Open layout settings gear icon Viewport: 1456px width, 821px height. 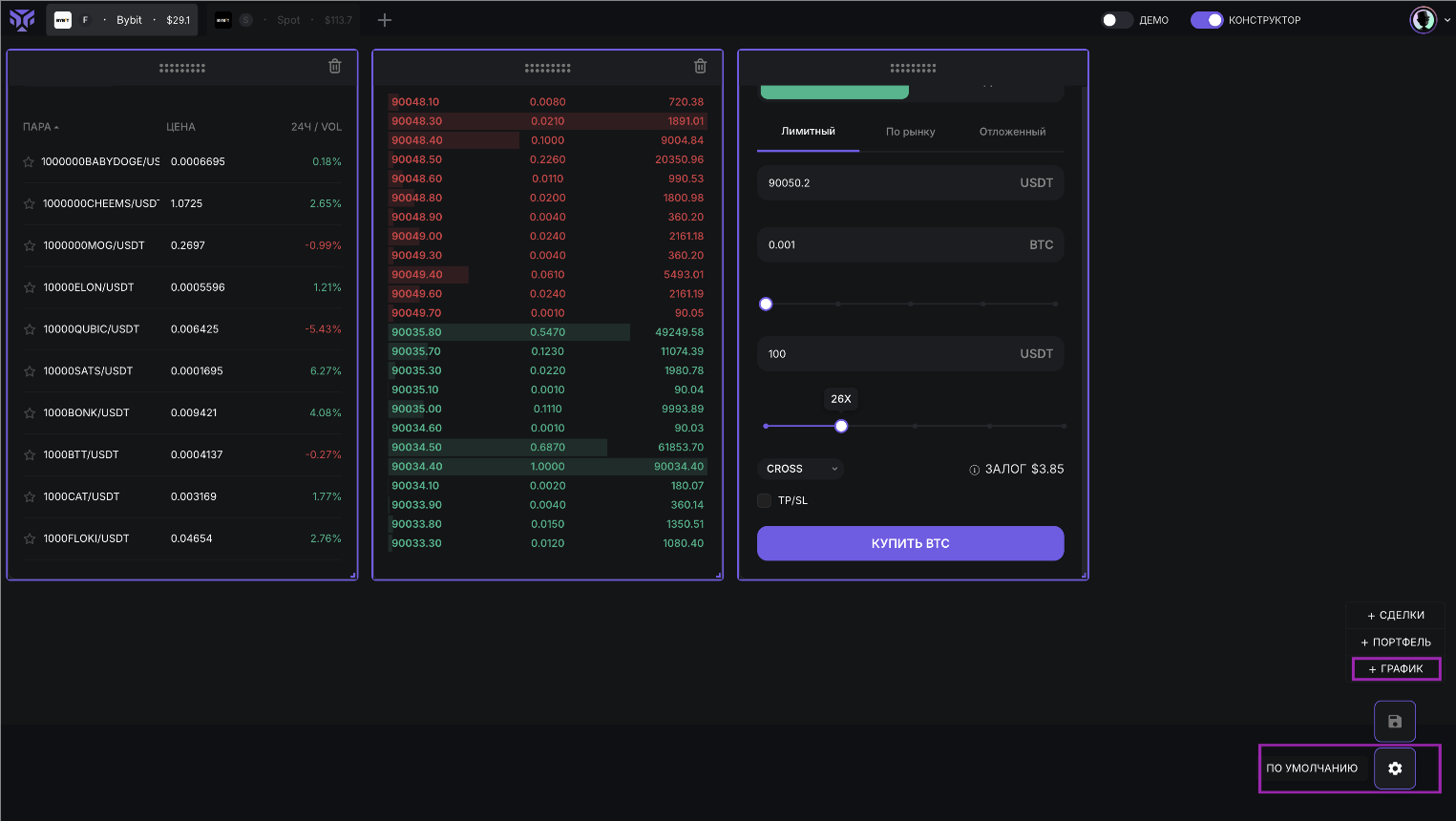click(x=1394, y=768)
